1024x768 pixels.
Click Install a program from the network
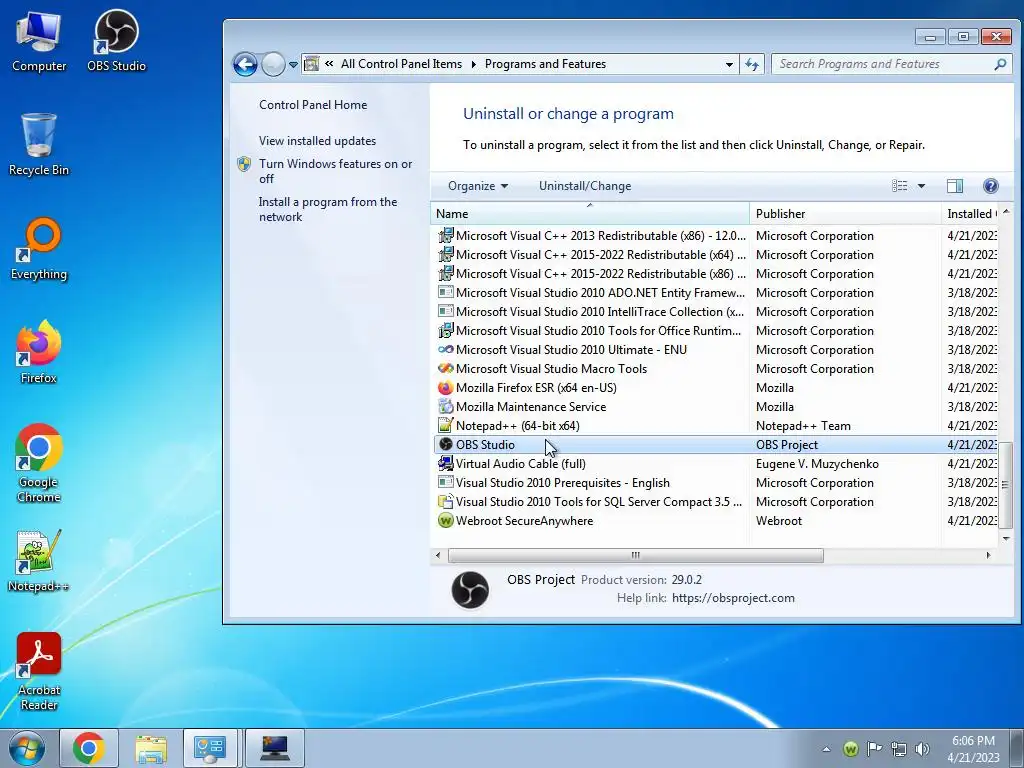pyautogui.click(x=328, y=209)
